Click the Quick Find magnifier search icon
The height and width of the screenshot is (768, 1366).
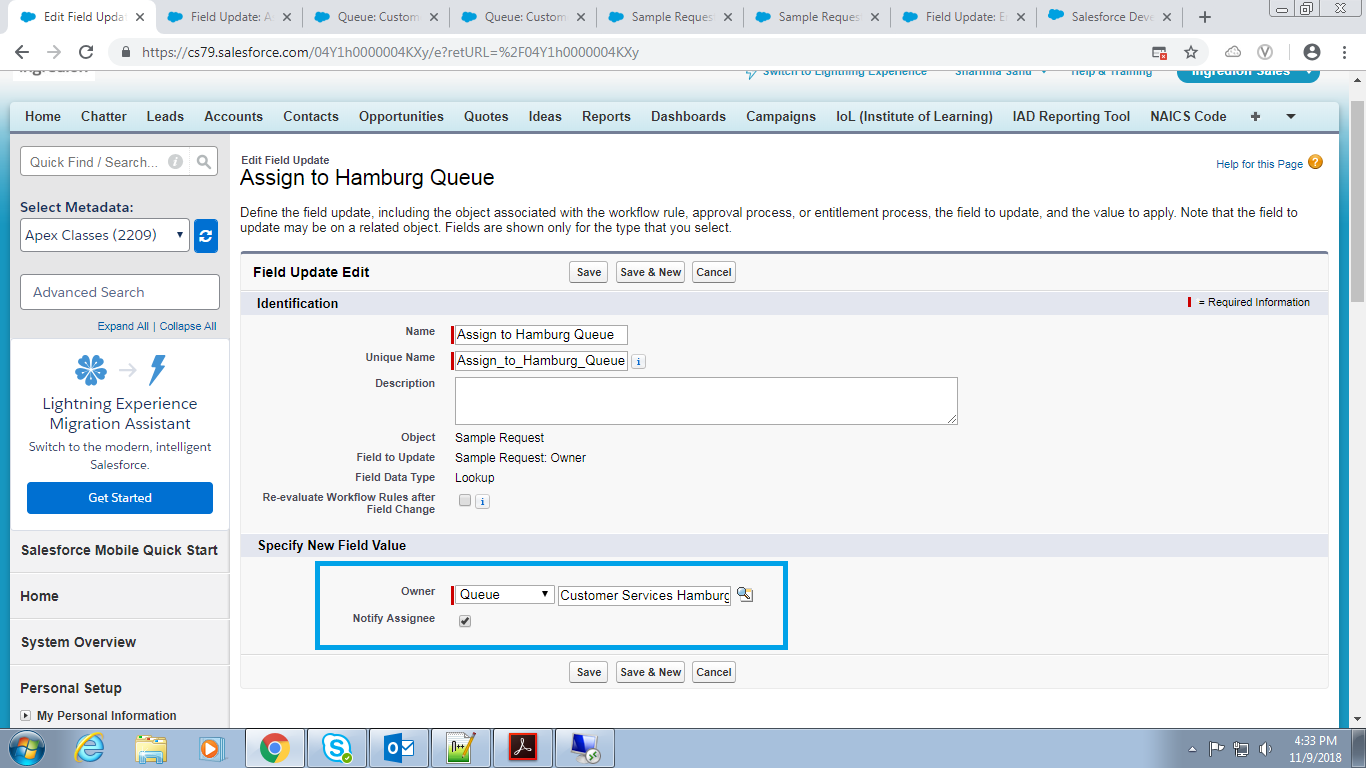[x=204, y=162]
